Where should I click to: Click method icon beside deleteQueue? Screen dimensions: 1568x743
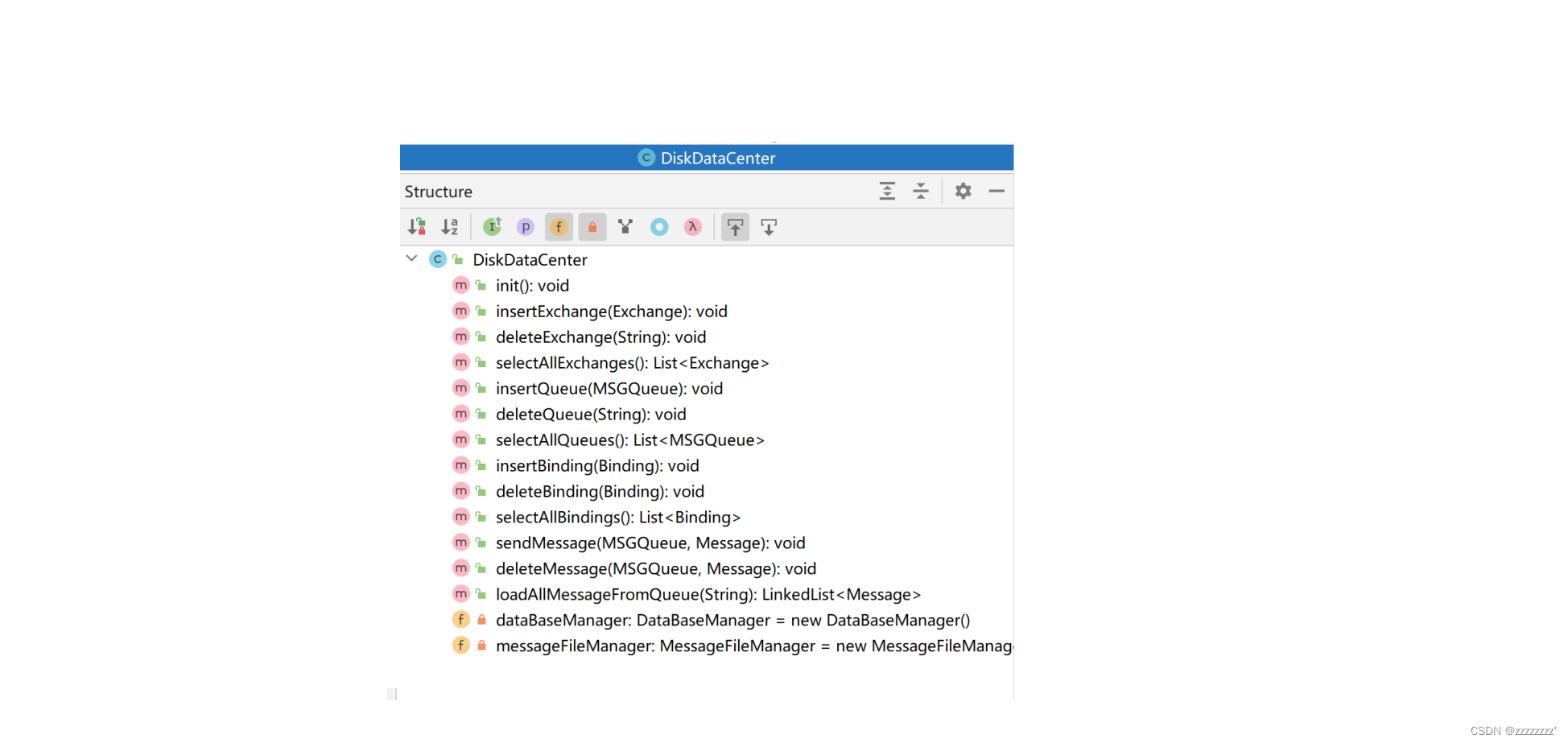coord(461,414)
